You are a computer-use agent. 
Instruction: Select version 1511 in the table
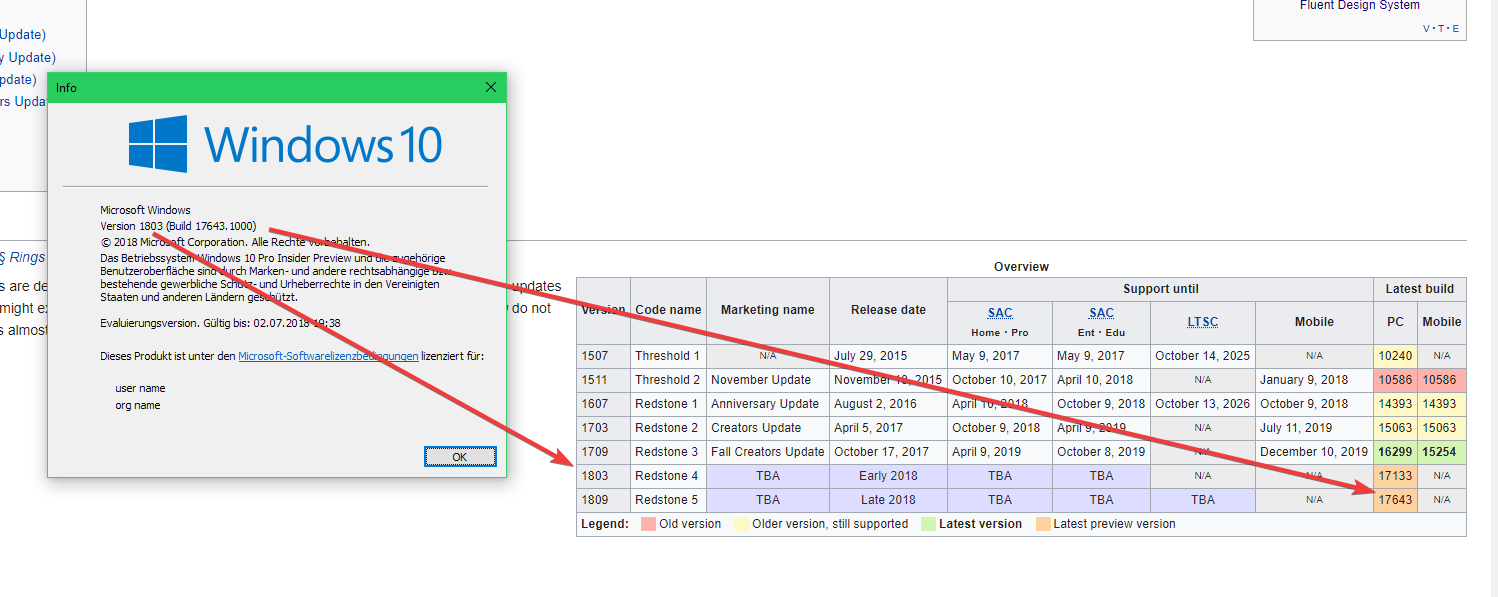pyautogui.click(x=603, y=380)
